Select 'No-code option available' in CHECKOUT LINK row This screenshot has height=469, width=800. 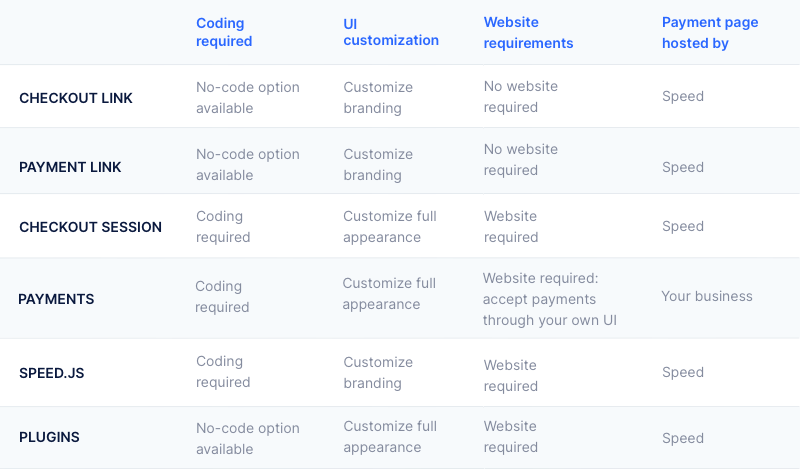point(247,97)
